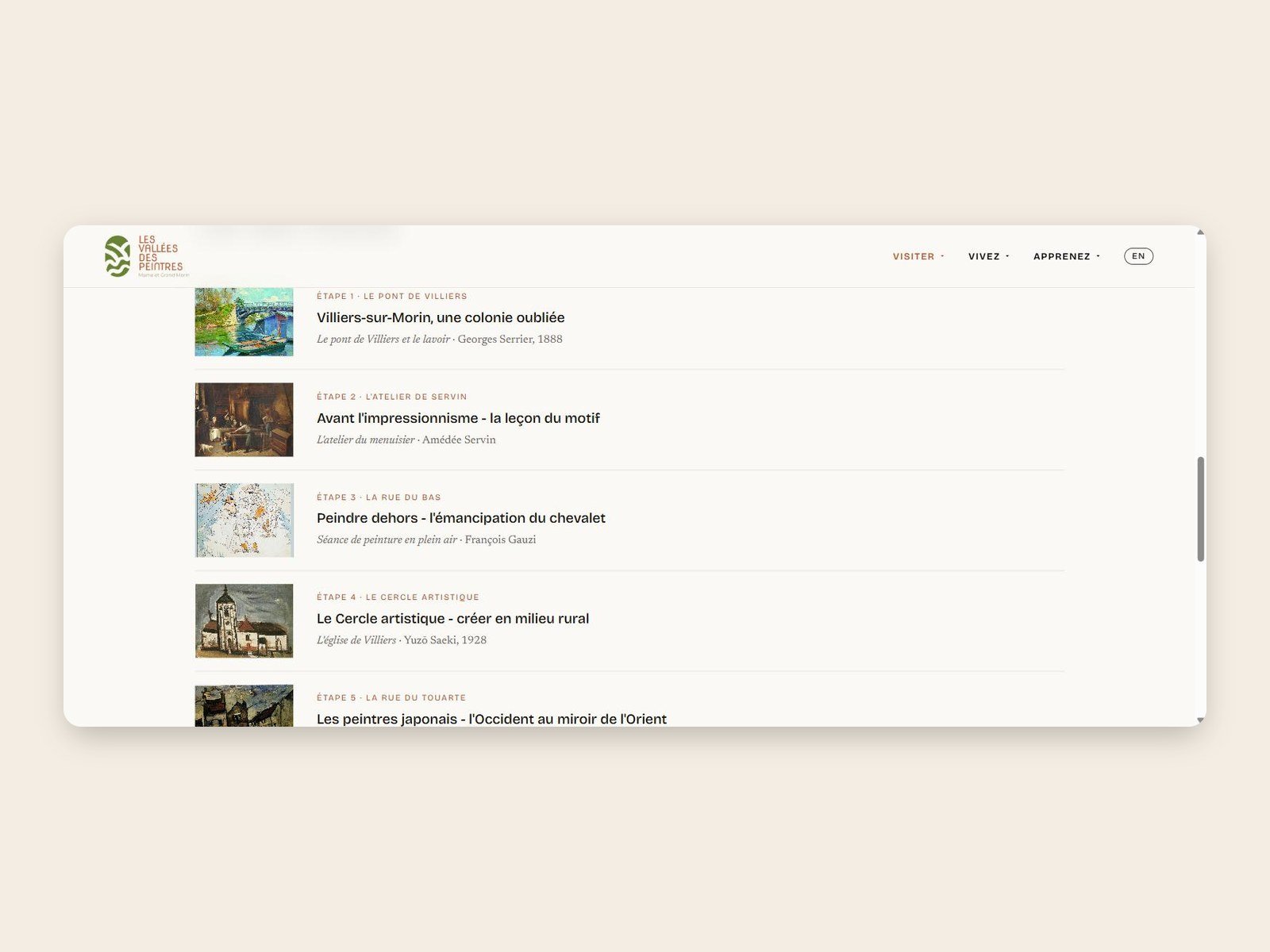Click the label "Étape 1 · Le Pont de Villiers"
Screen dimensions: 1270x952
[392, 296]
